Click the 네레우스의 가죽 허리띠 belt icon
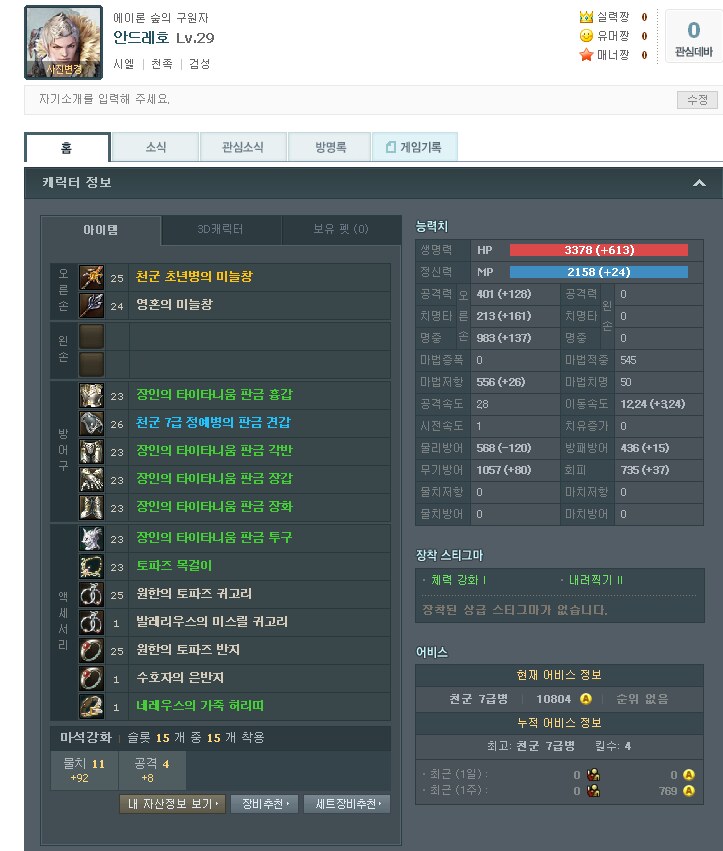The image size is (723, 851). click(91, 706)
